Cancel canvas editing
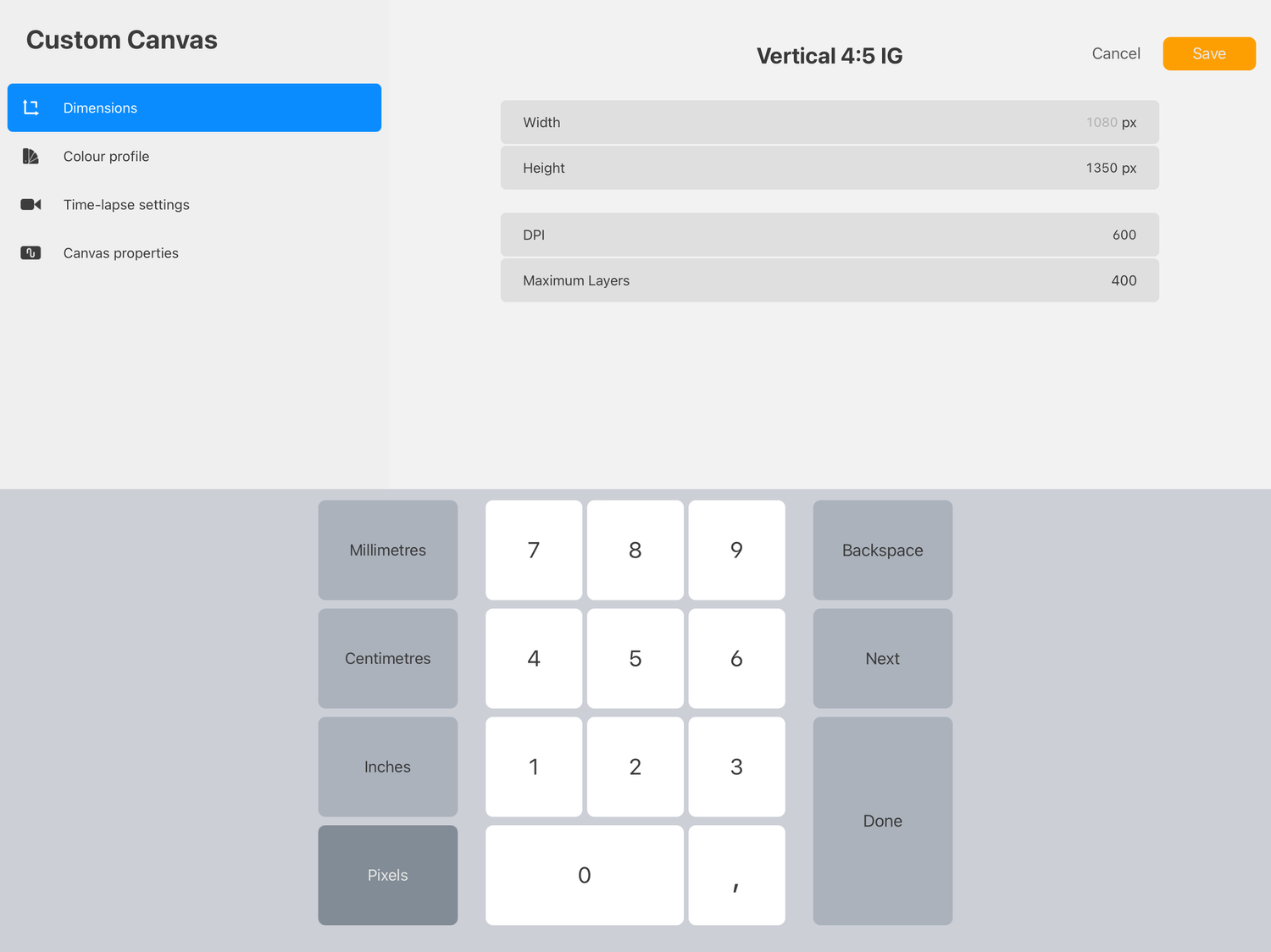 [x=1115, y=53]
